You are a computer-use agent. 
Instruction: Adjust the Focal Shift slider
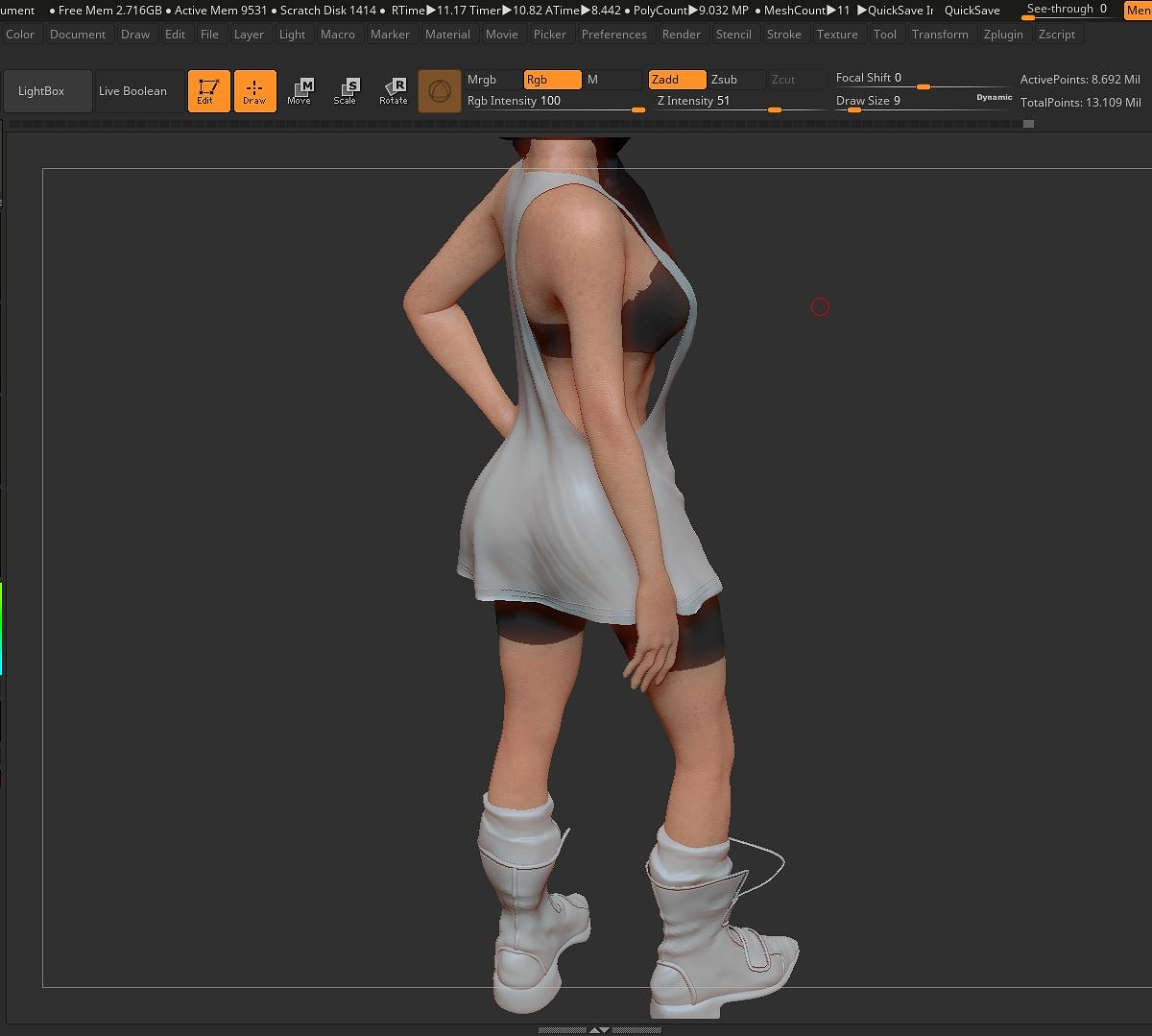point(923,79)
